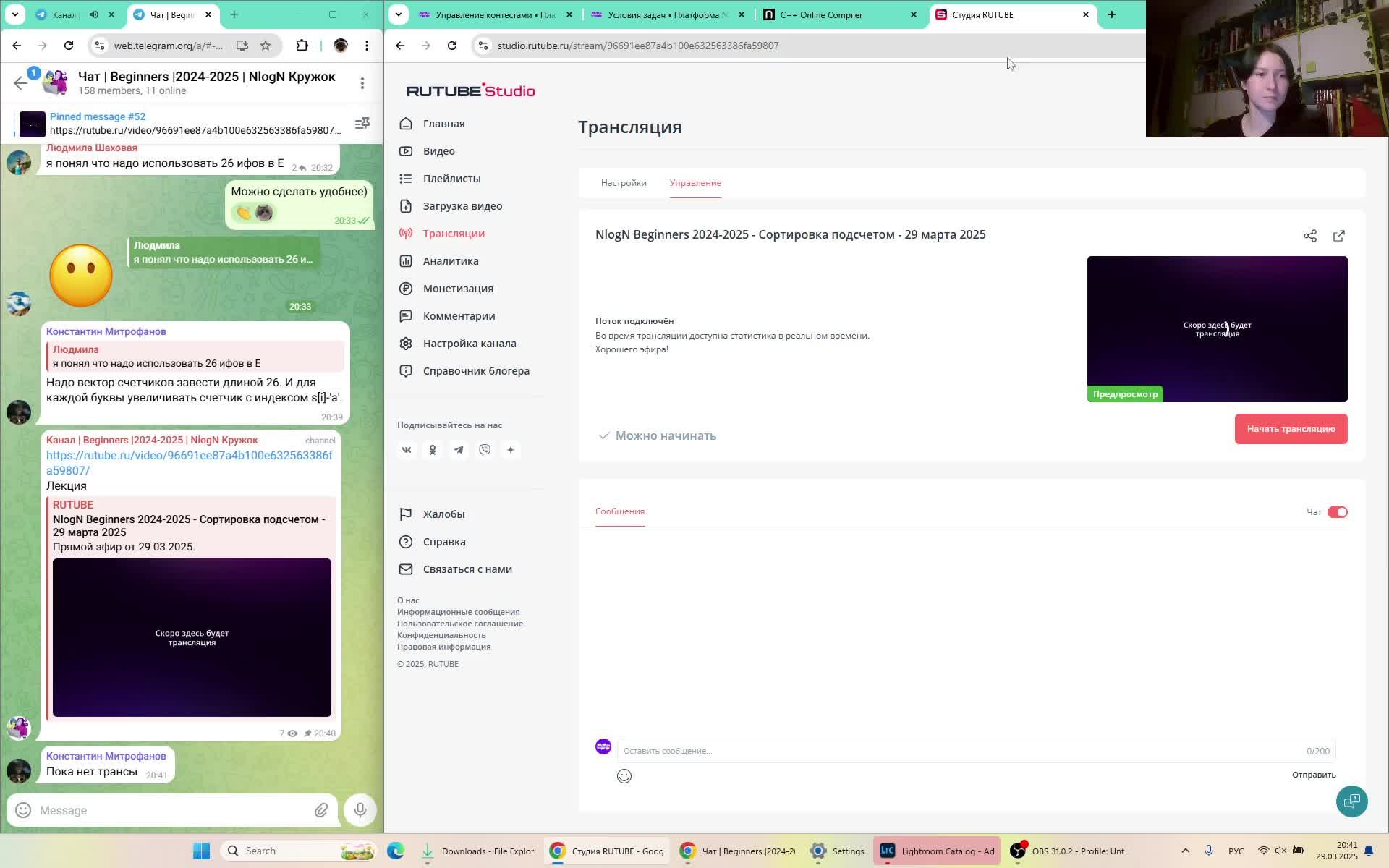
Task: Click the Начать трансляцию button
Action: (x=1291, y=429)
